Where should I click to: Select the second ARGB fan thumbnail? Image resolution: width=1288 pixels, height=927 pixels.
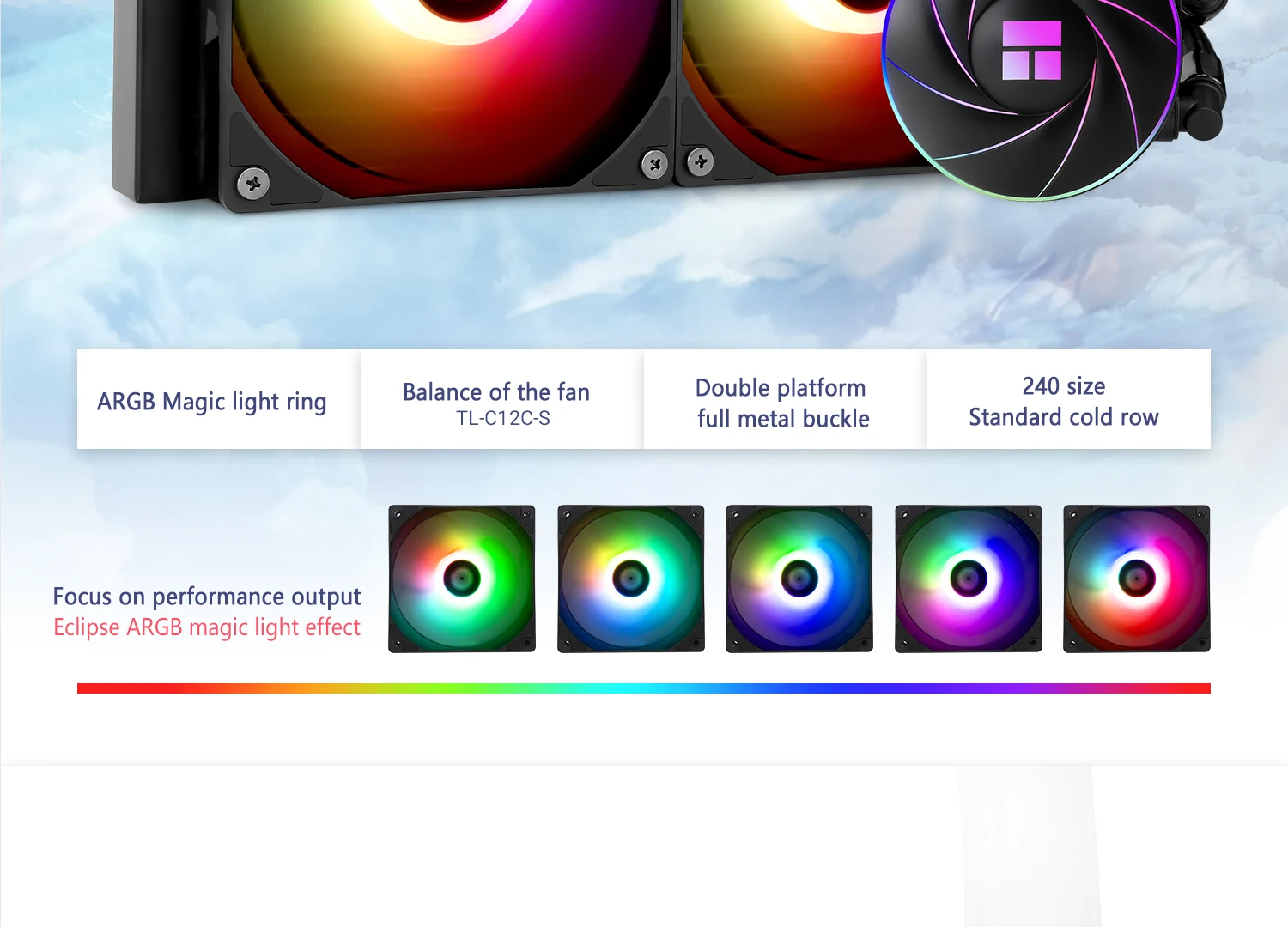[x=631, y=579]
